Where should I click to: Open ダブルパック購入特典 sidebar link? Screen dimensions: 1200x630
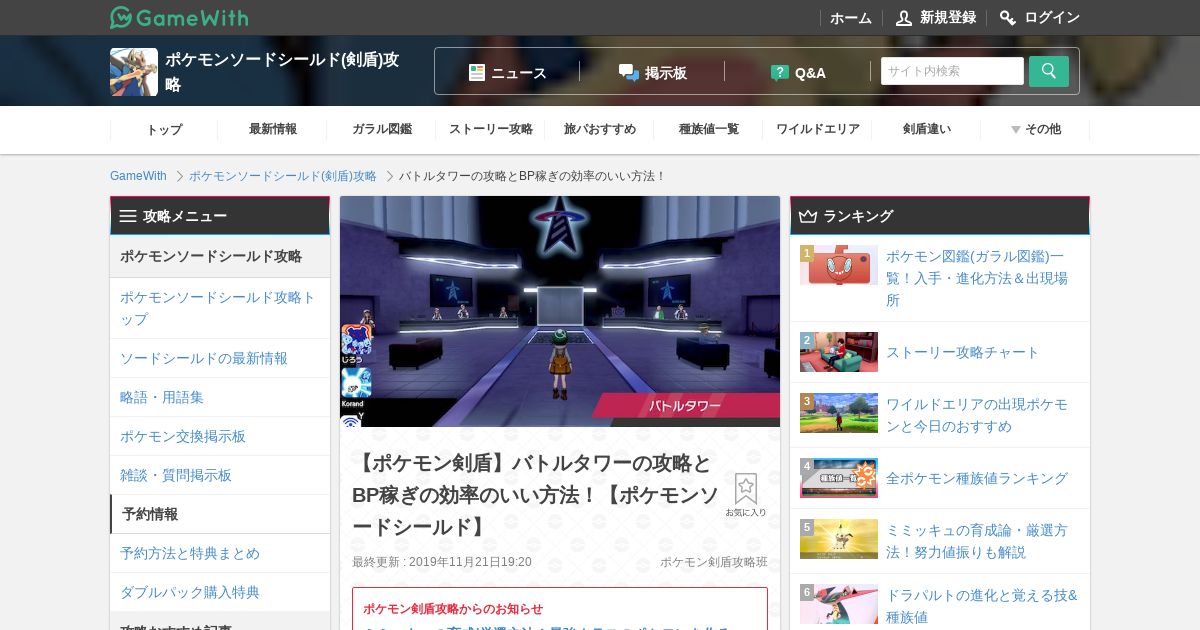pyautogui.click(x=220, y=592)
